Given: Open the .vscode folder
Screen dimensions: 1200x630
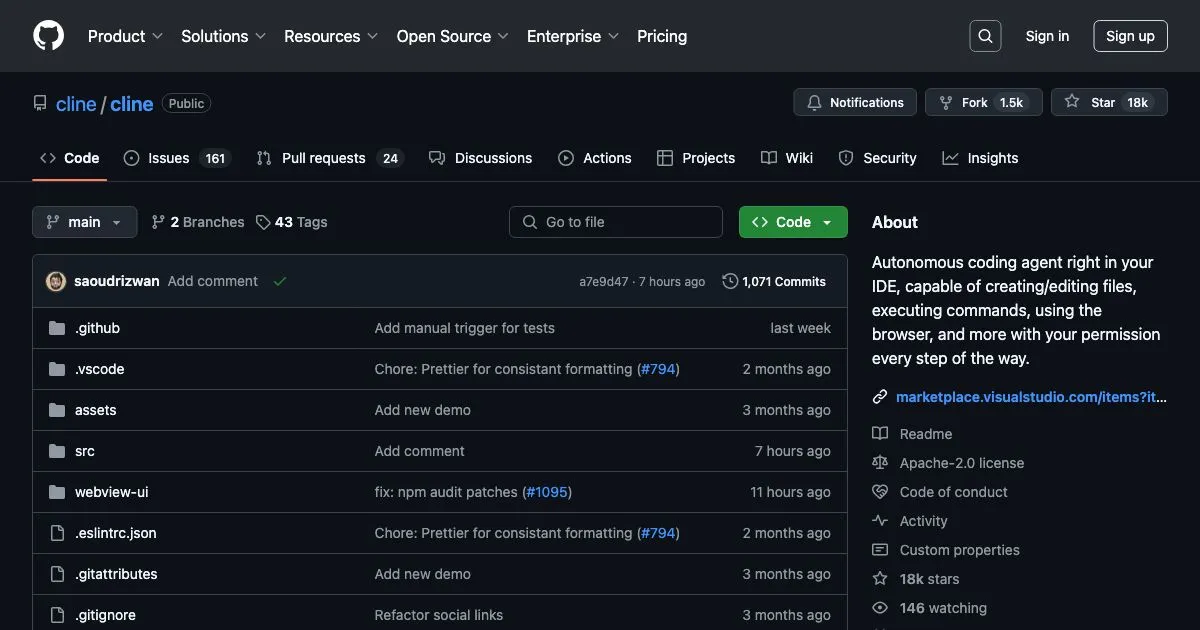Looking at the screenshot, I should click(100, 368).
